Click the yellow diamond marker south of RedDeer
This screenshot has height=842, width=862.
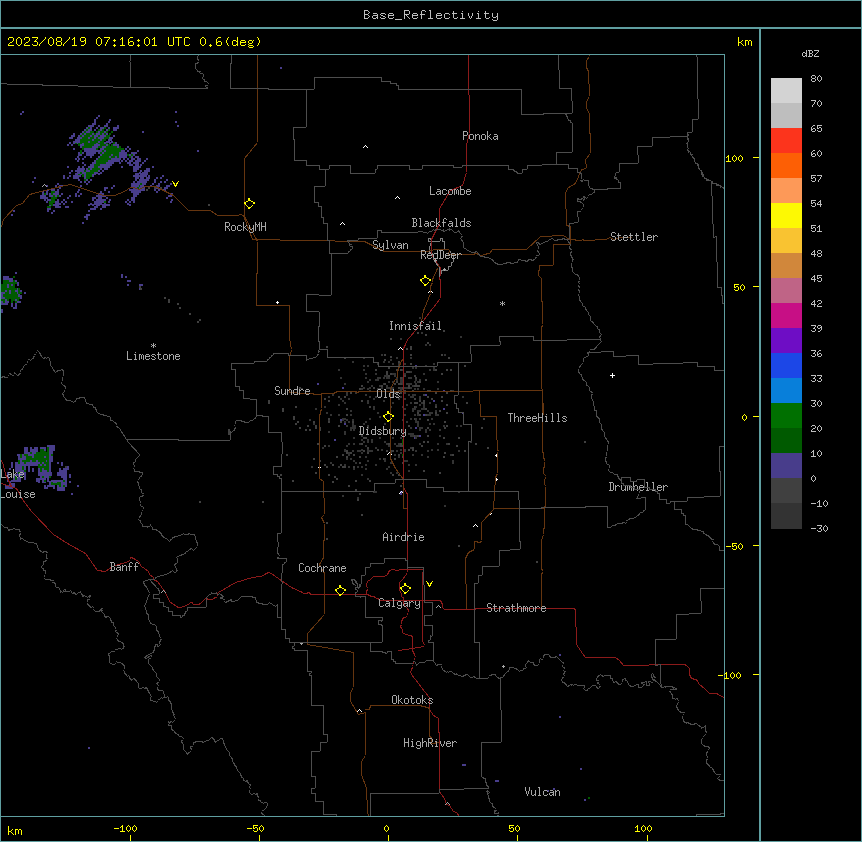click(x=426, y=281)
